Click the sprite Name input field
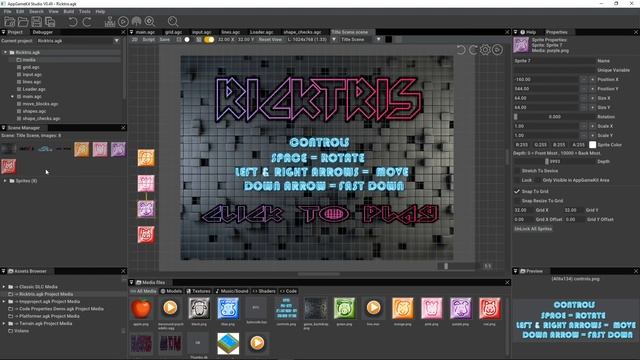This screenshot has height=360, width=640. tap(554, 61)
